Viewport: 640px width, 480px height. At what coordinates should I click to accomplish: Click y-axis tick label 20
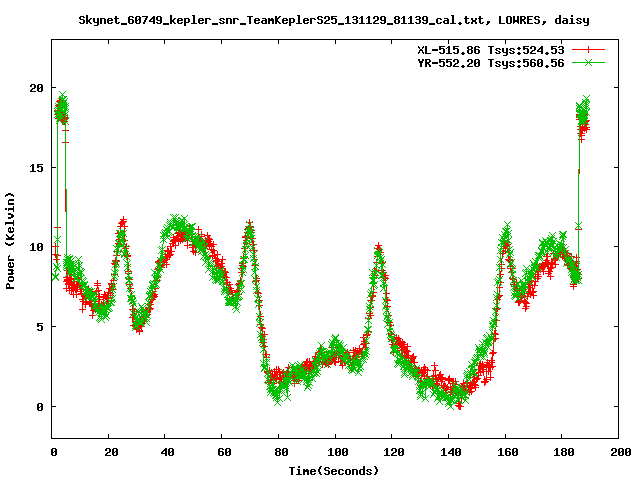tap(37, 88)
